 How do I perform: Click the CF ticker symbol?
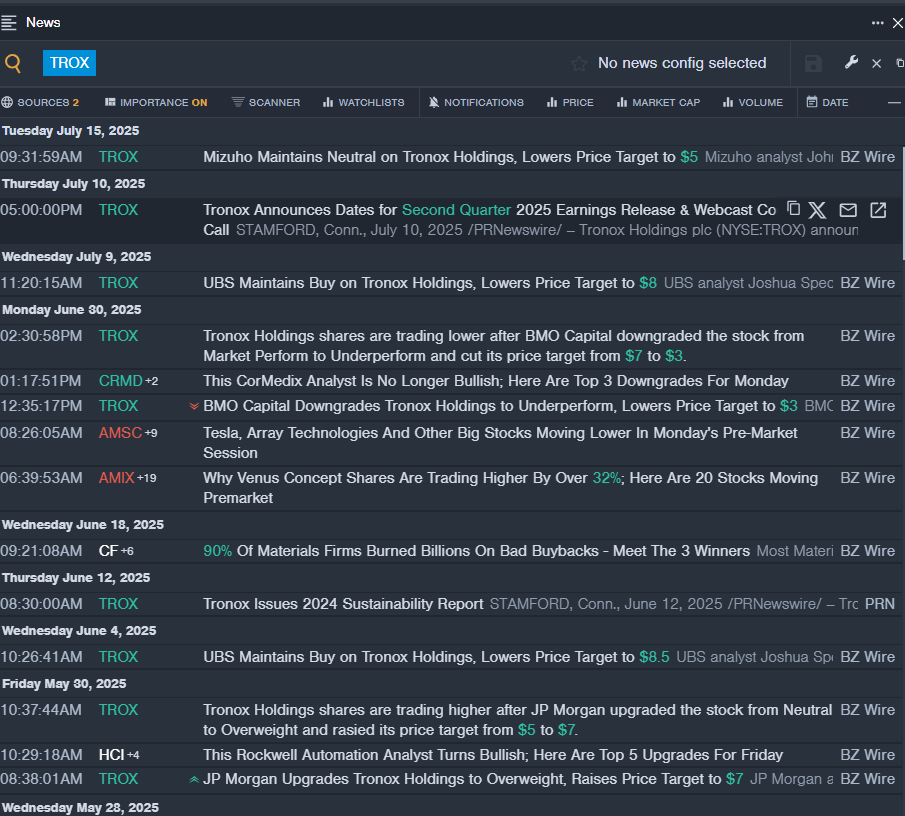109,551
